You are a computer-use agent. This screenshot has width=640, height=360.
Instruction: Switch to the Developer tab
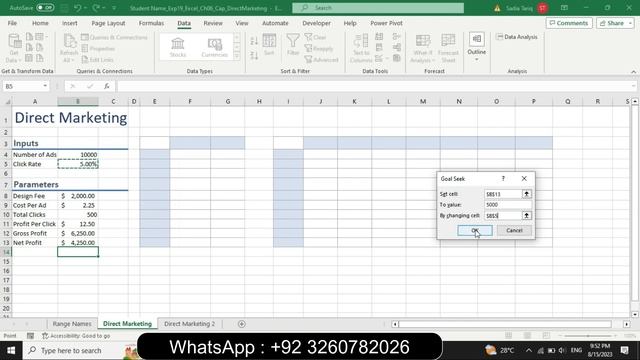pos(316,23)
